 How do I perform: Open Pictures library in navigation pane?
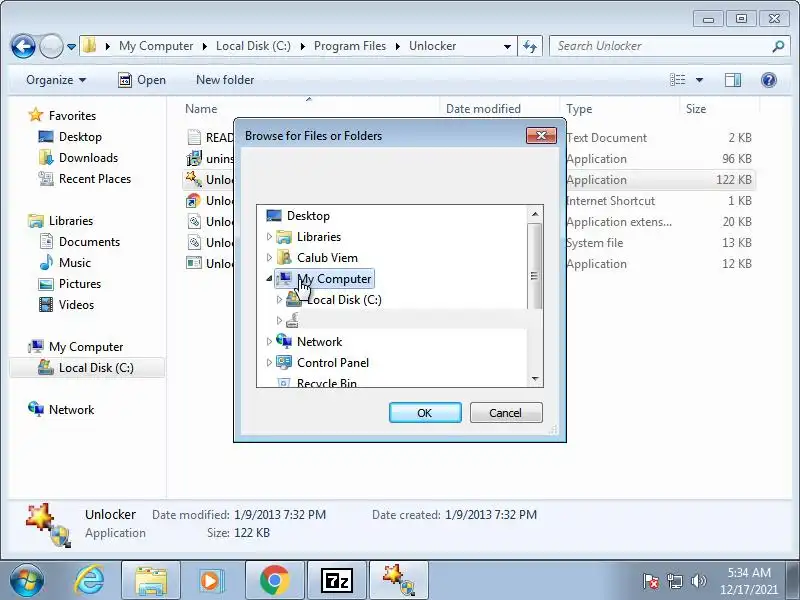tap(80, 284)
